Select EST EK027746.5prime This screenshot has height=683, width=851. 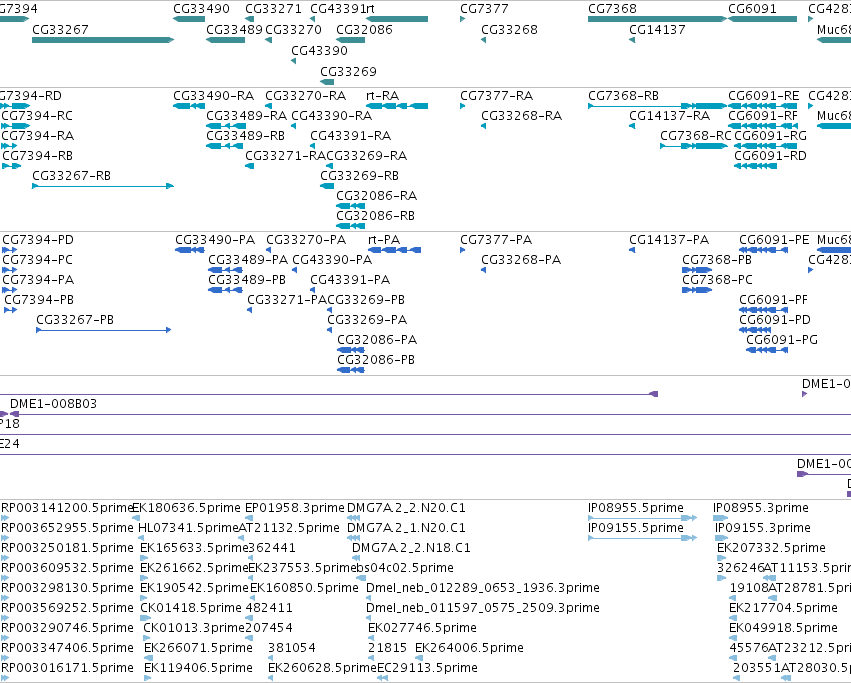422,628
